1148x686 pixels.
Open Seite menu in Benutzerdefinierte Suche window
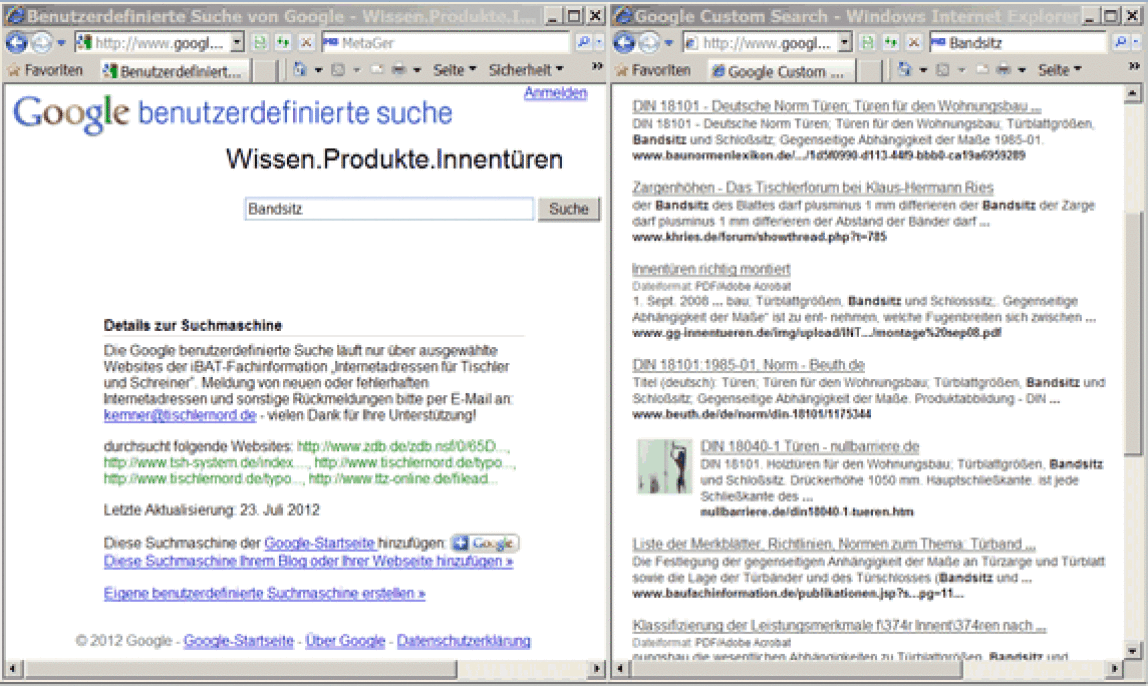454,70
